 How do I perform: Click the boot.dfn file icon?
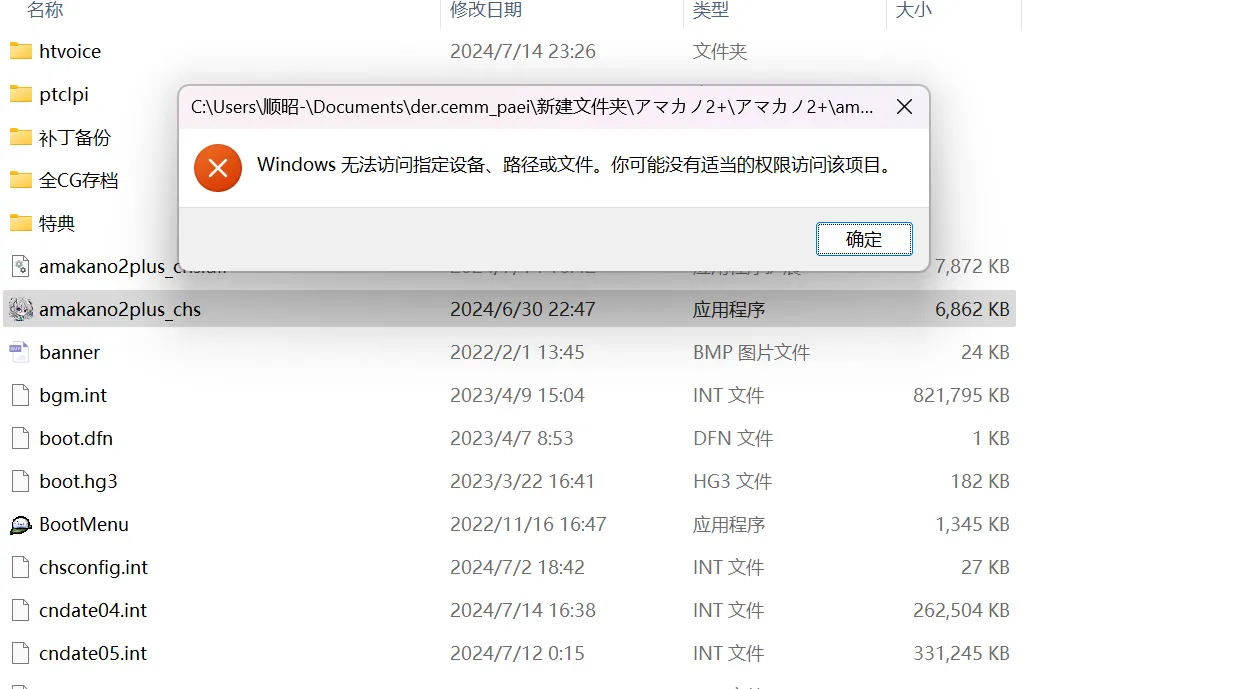click(x=21, y=438)
